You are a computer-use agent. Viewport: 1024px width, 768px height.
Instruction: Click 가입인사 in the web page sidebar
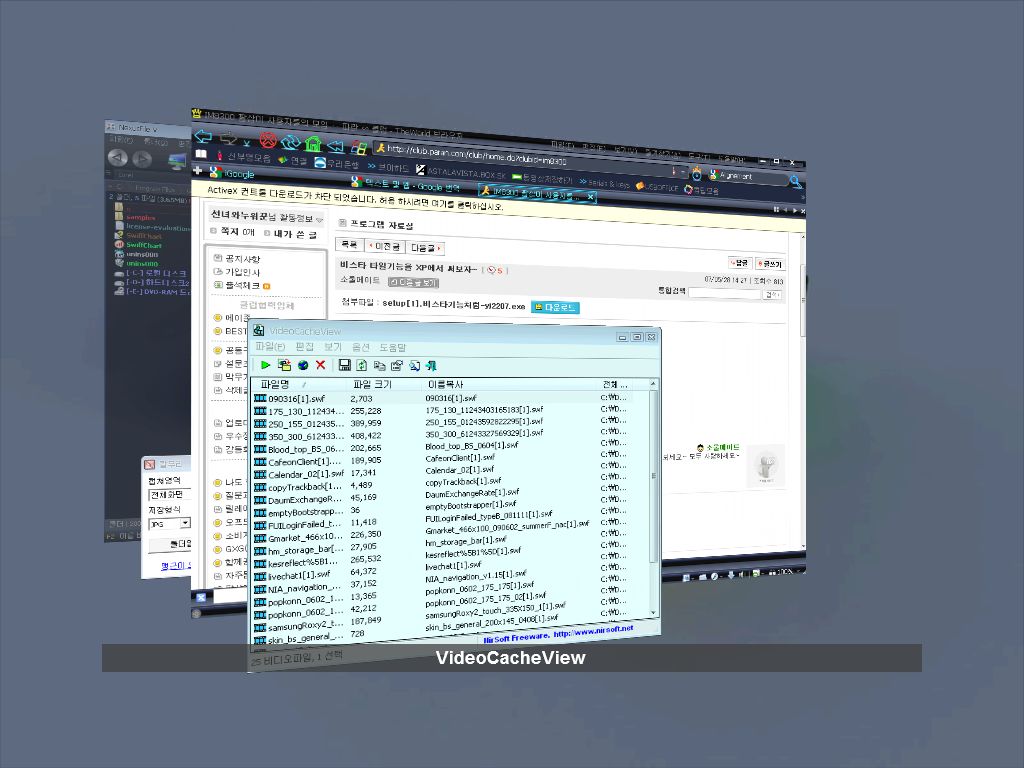point(242,272)
